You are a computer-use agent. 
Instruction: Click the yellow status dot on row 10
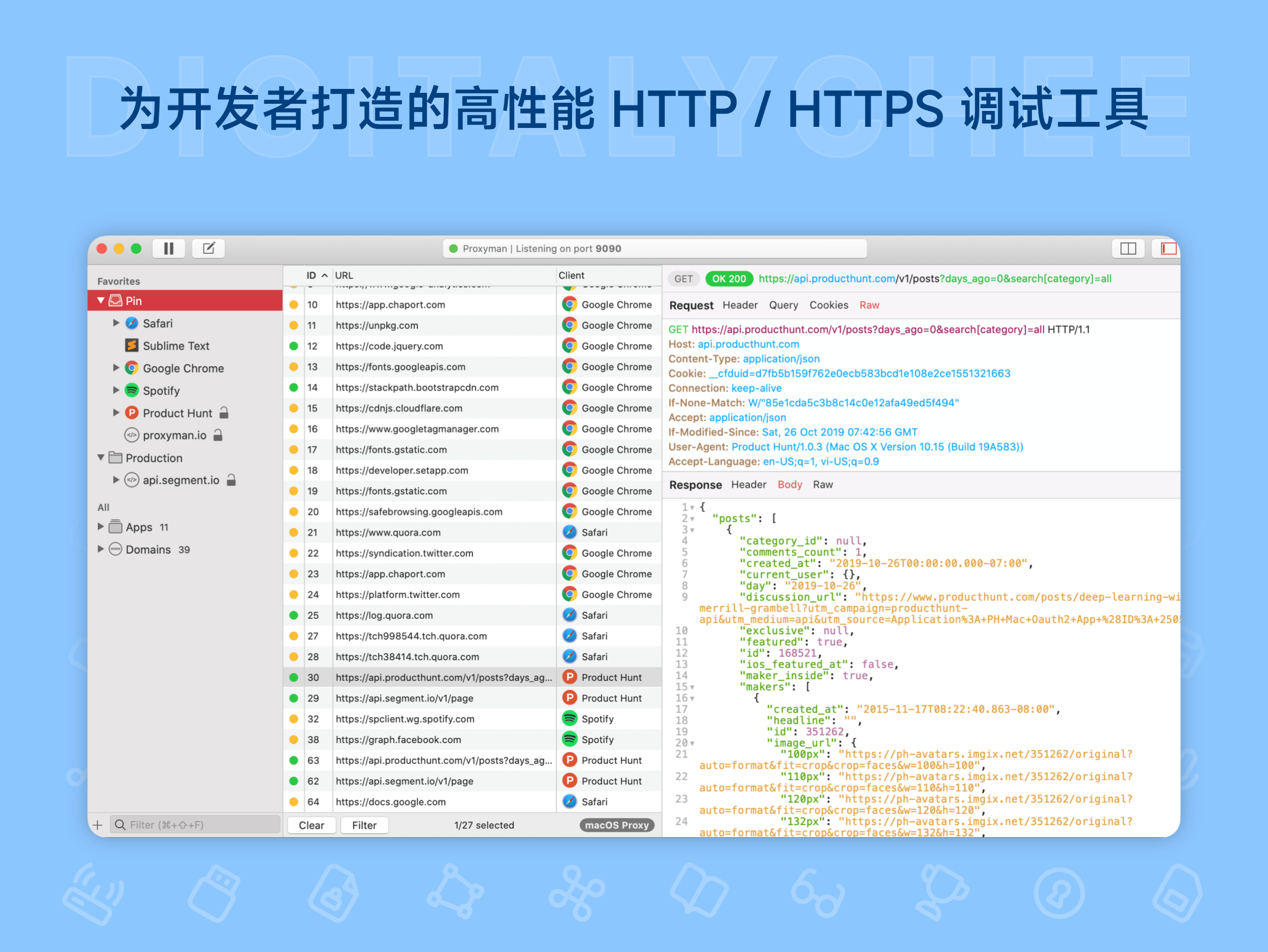294,305
